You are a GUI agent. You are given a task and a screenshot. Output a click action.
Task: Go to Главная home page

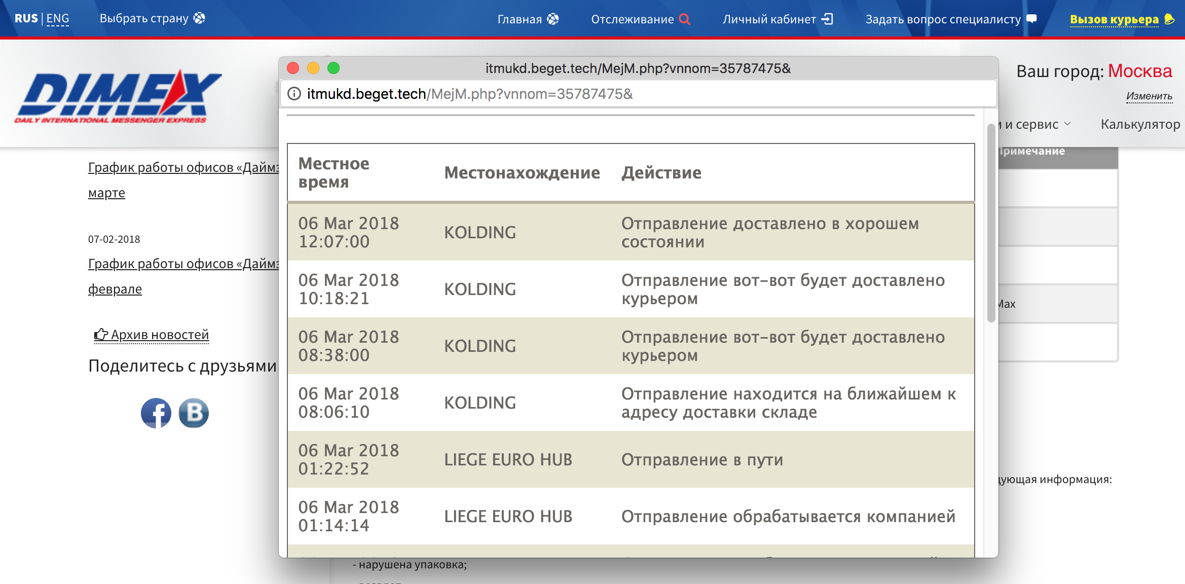click(528, 19)
